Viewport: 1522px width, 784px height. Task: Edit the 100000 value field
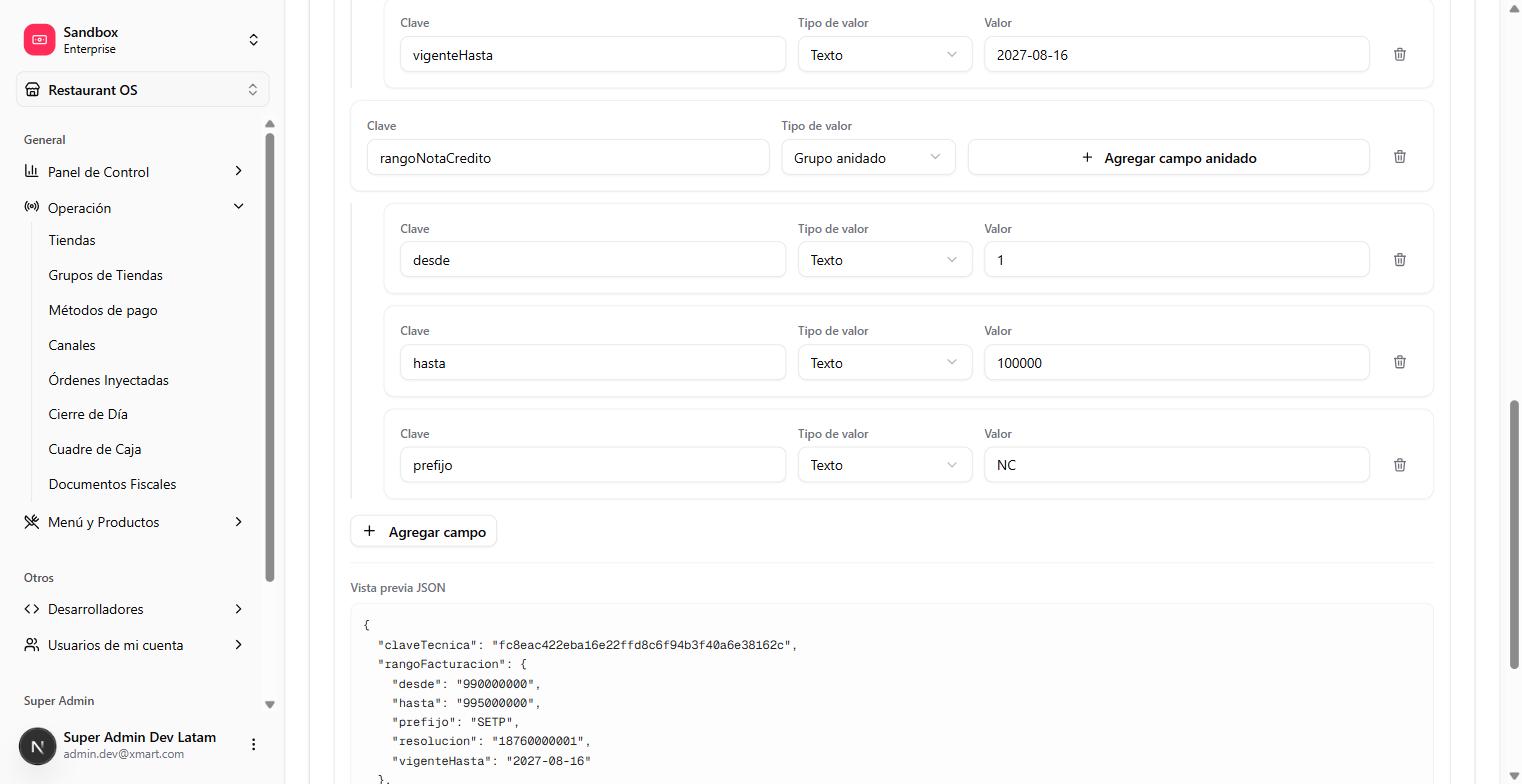coord(1176,363)
